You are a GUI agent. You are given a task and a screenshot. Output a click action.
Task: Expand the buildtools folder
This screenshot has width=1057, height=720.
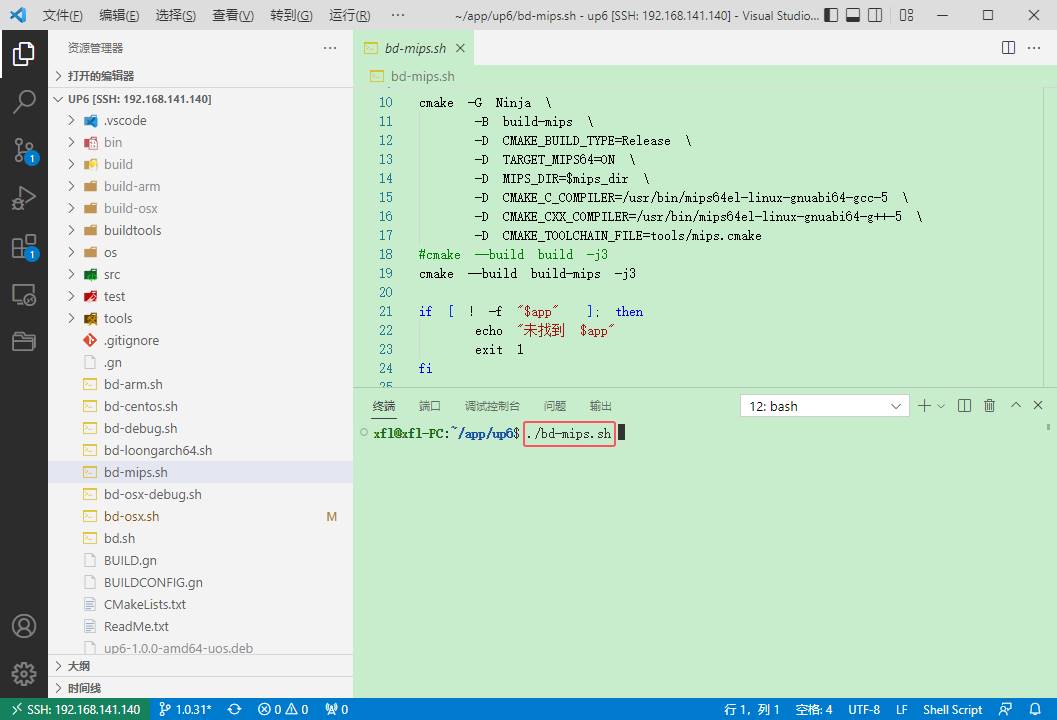click(132, 230)
